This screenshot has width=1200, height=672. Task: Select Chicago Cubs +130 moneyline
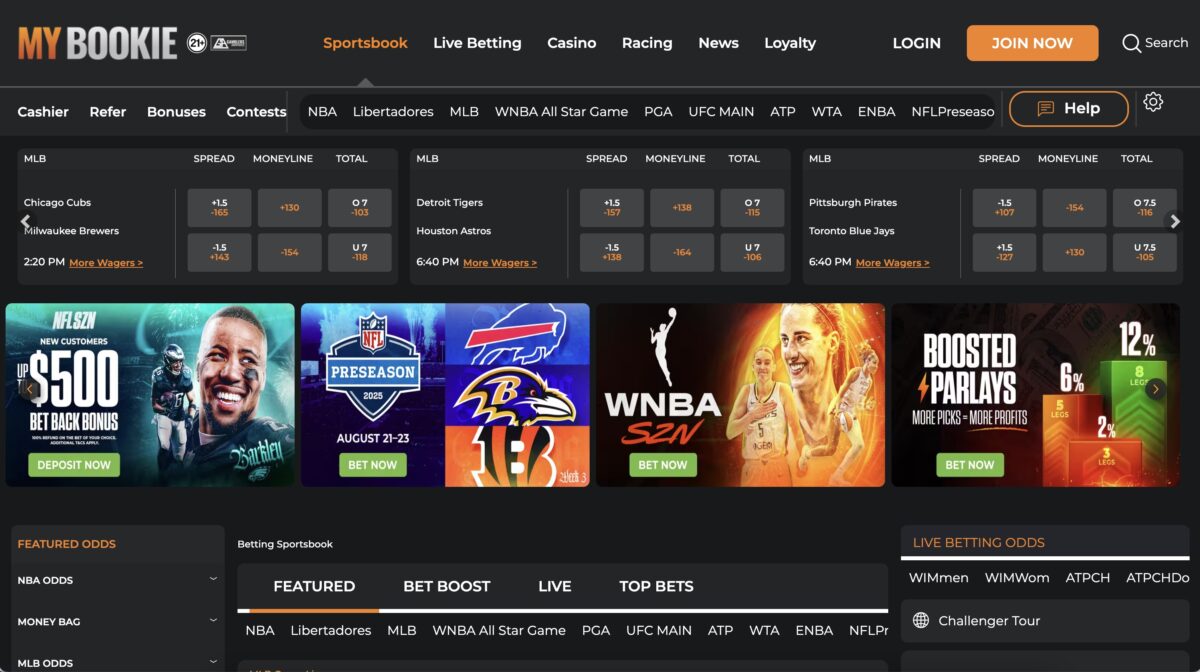click(290, 208)
